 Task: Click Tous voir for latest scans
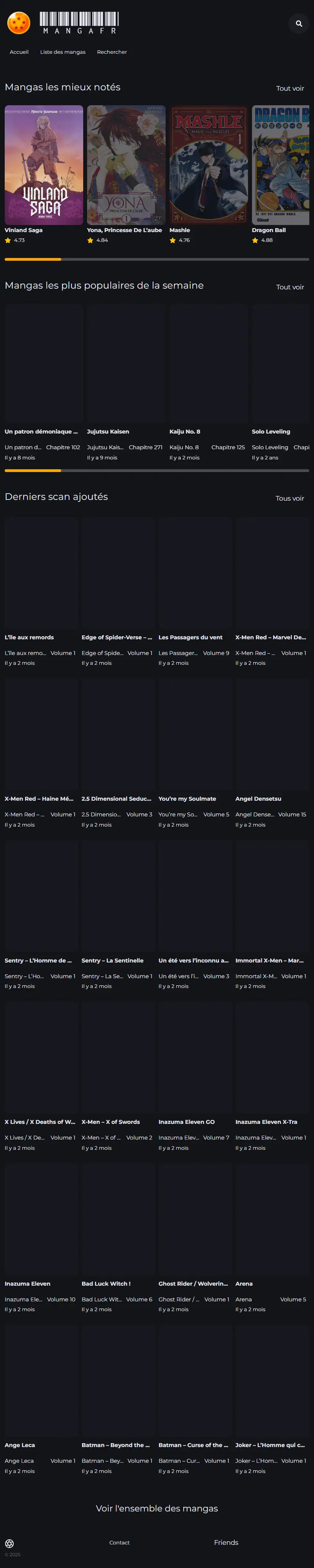(x=290, y=498)
